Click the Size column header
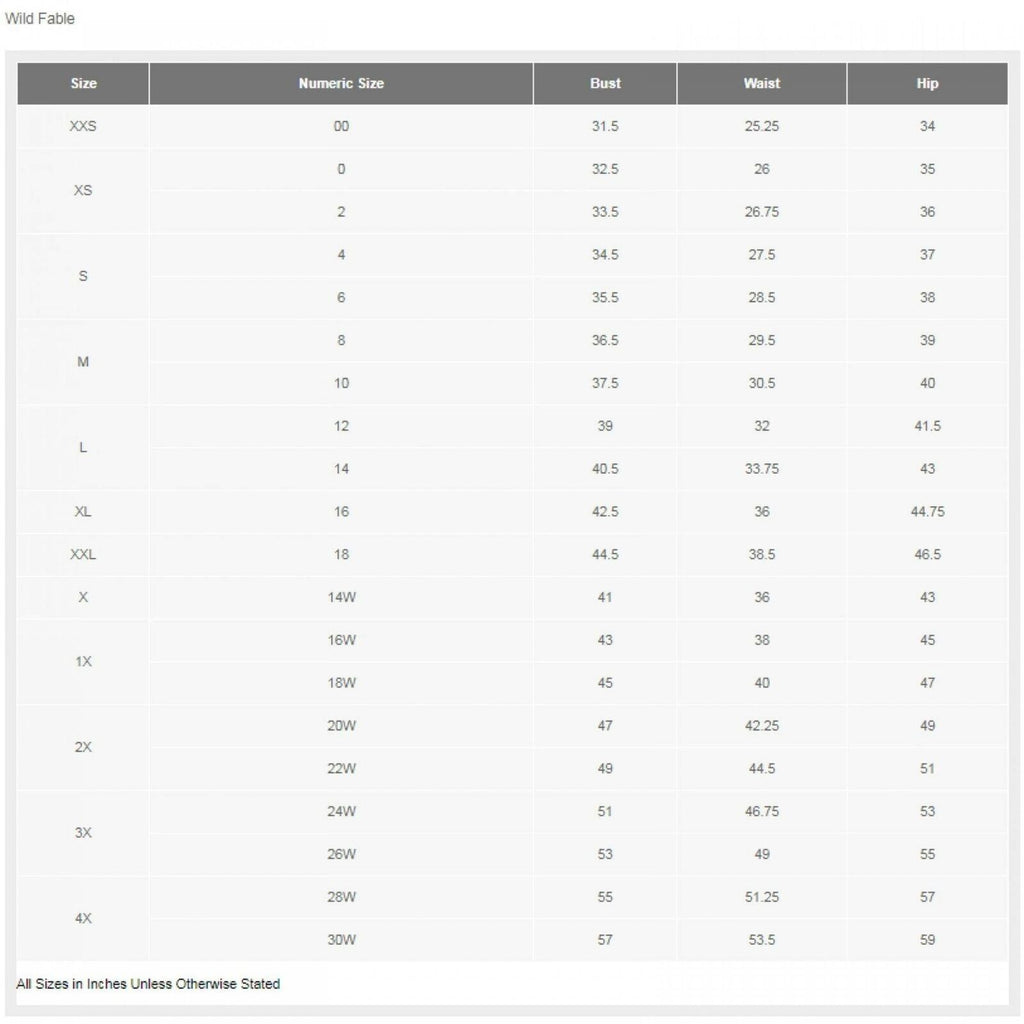This screenshot has width=1024, height=1024. (83, 84)
